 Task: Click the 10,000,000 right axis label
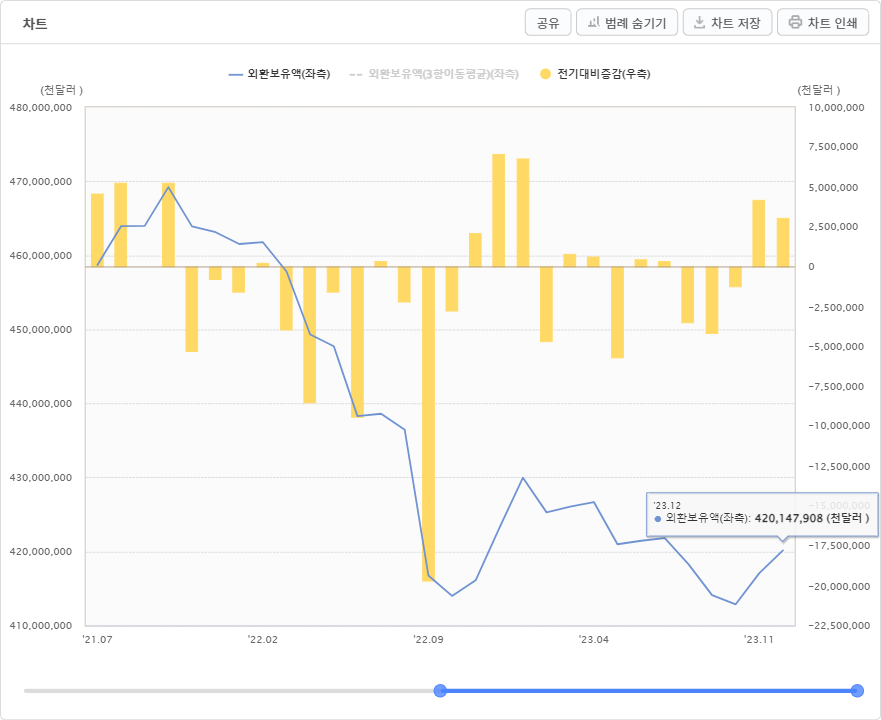click(x=836, y=107)
